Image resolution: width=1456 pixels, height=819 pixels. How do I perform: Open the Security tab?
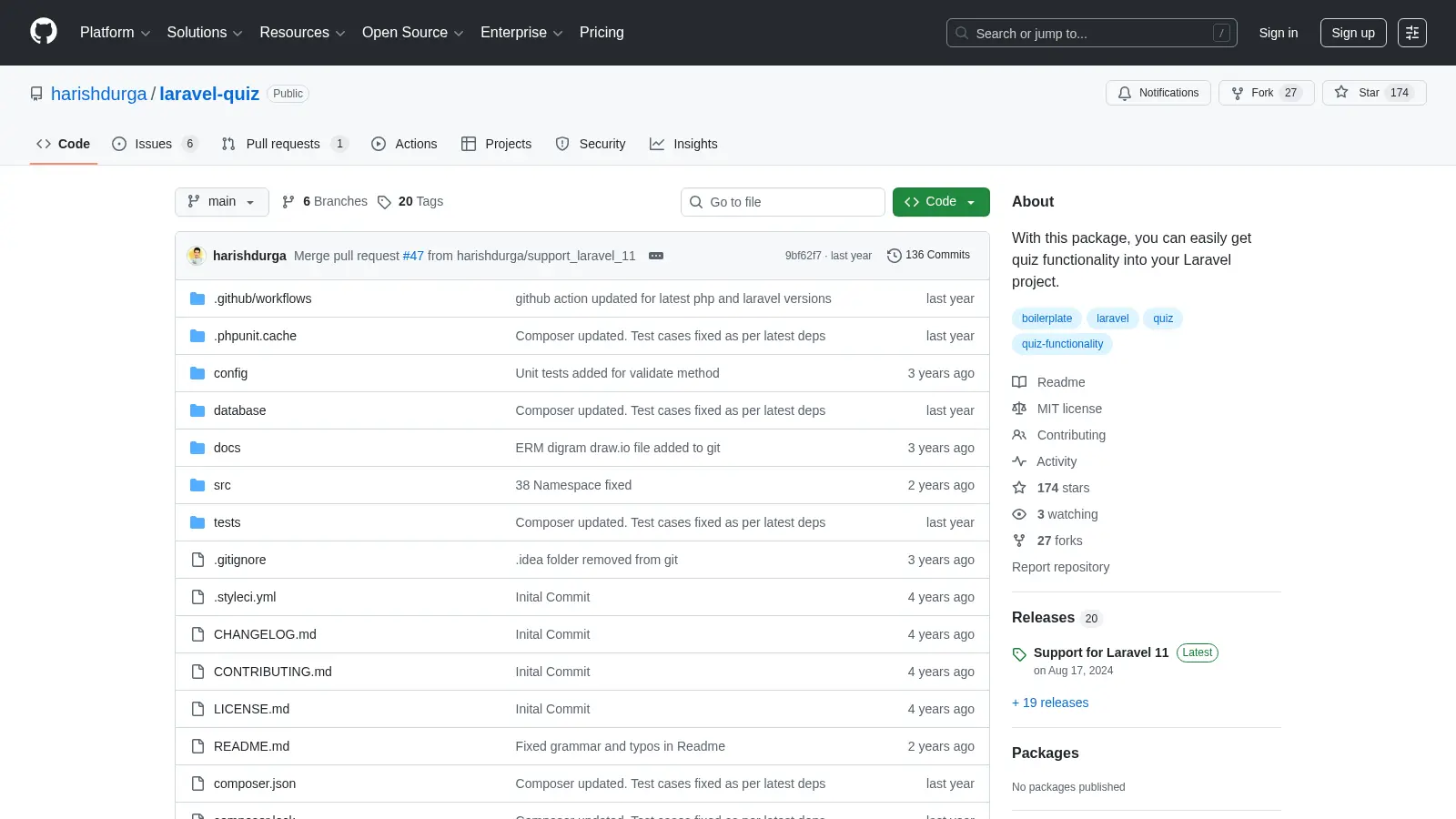click(591, 144)
